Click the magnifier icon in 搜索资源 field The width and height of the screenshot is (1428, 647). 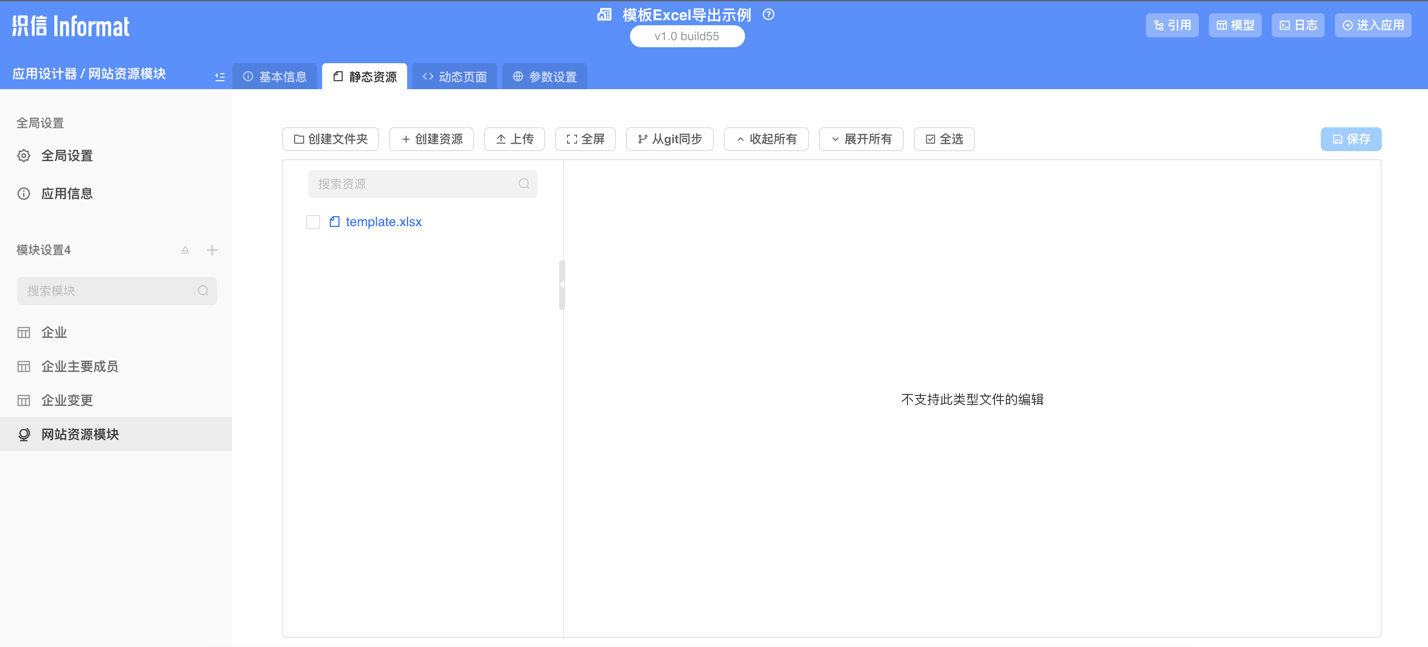click(523, 184)
